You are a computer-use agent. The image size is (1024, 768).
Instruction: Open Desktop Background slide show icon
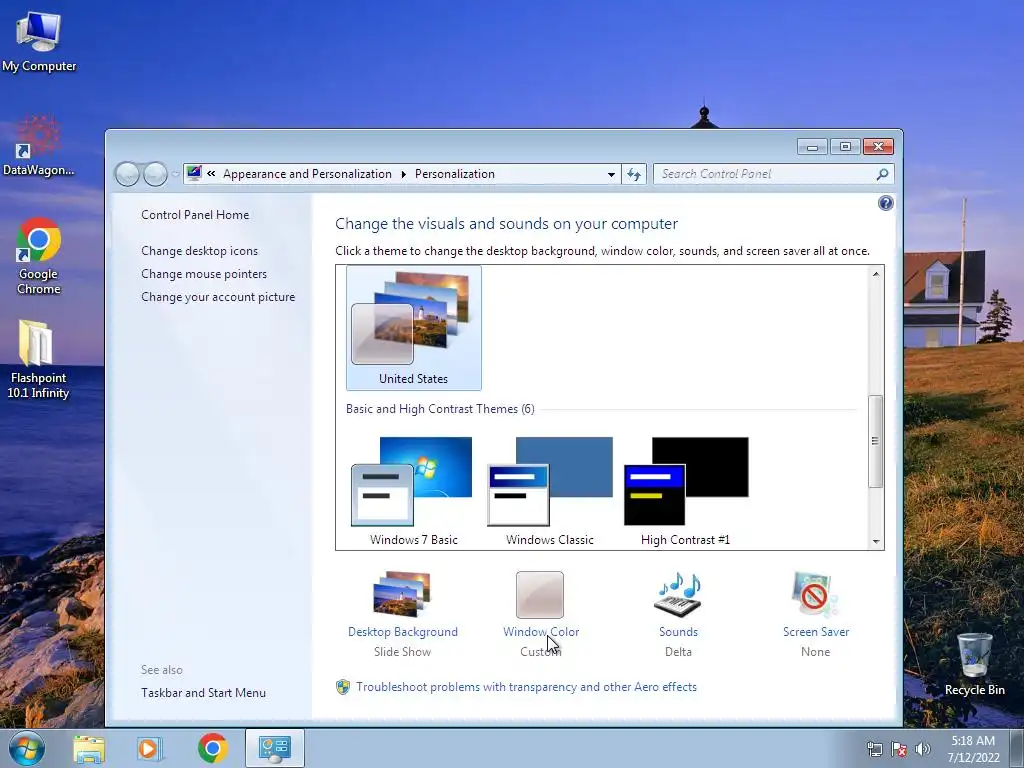click(x=402, y=594)
